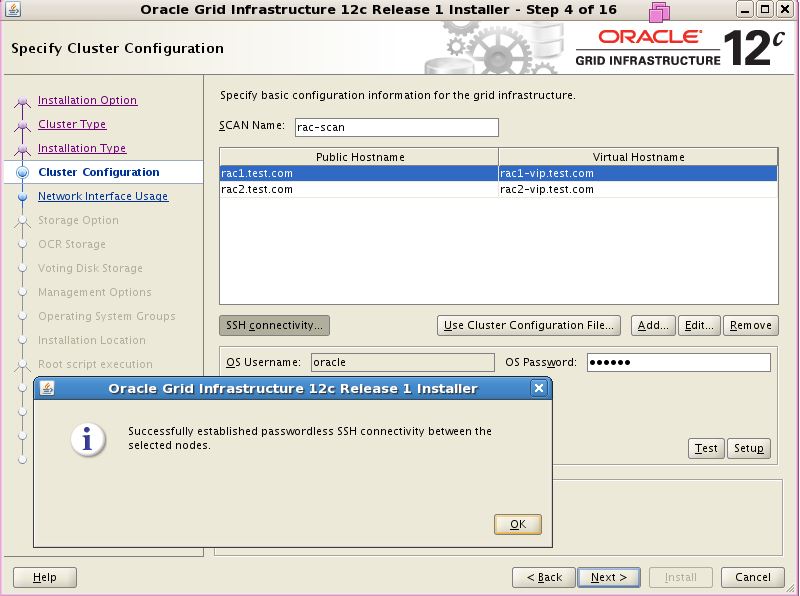Open Network Interface Usage step

click(103, 196)
